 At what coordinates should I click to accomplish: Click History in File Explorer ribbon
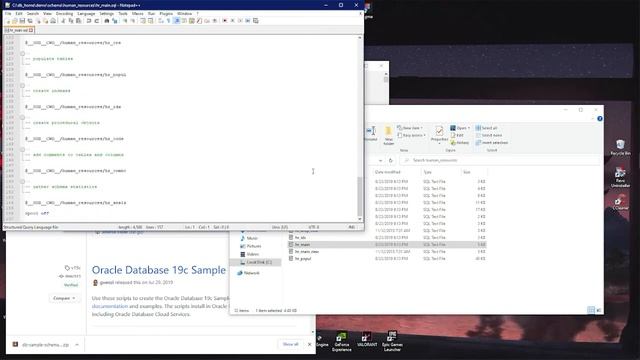click(x=460, y=143)
